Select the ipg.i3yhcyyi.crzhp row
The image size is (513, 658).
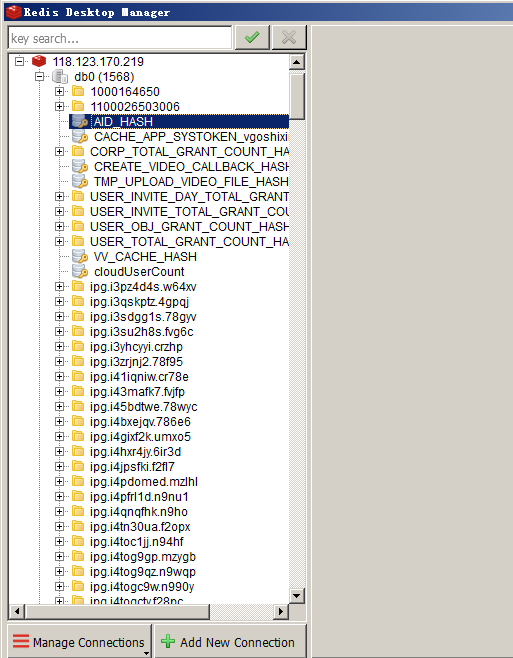click(x=136, y=347)
